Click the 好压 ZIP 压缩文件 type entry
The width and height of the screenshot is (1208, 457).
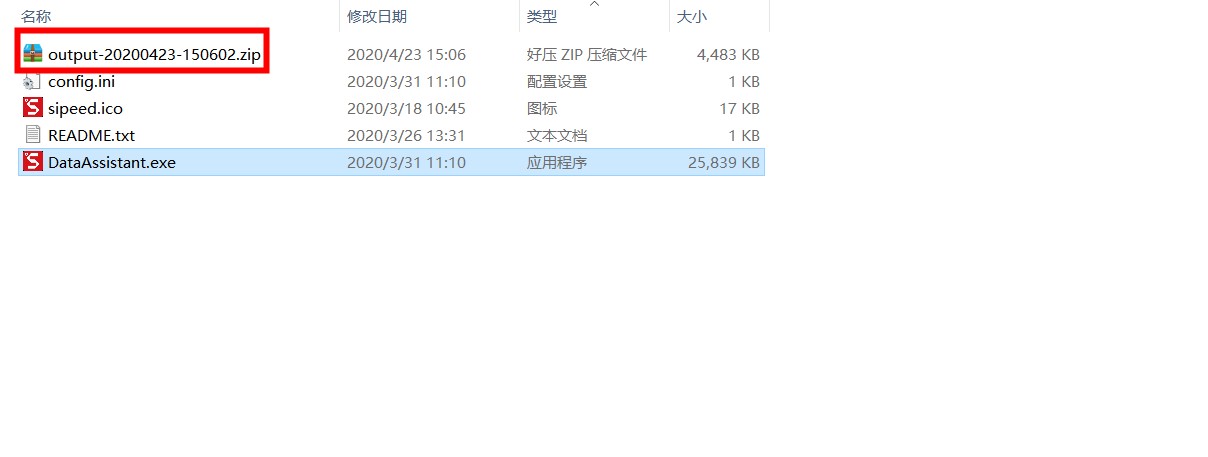click(x=587, y=54)
